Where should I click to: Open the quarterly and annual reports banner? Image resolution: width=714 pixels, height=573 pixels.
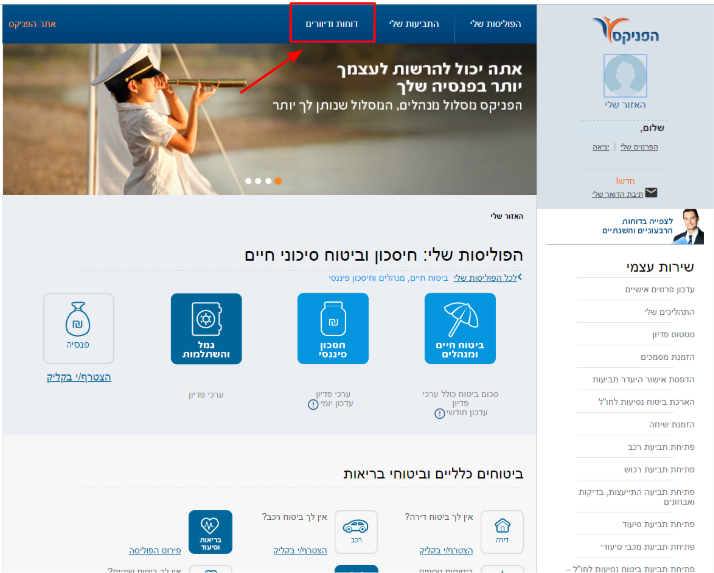(625, 226)
